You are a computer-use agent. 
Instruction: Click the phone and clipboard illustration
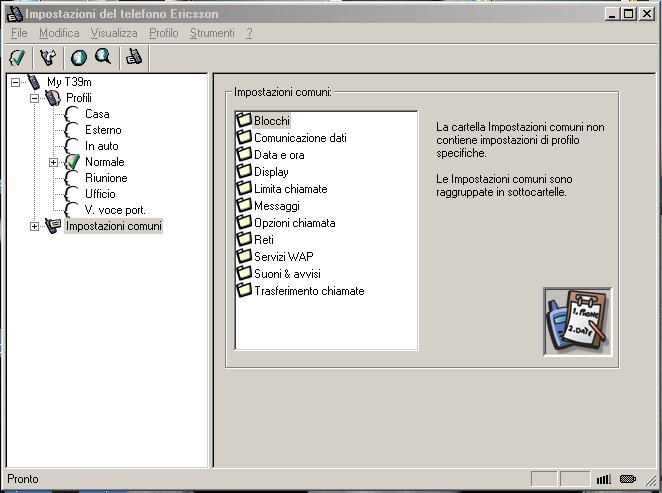[578, 322]
